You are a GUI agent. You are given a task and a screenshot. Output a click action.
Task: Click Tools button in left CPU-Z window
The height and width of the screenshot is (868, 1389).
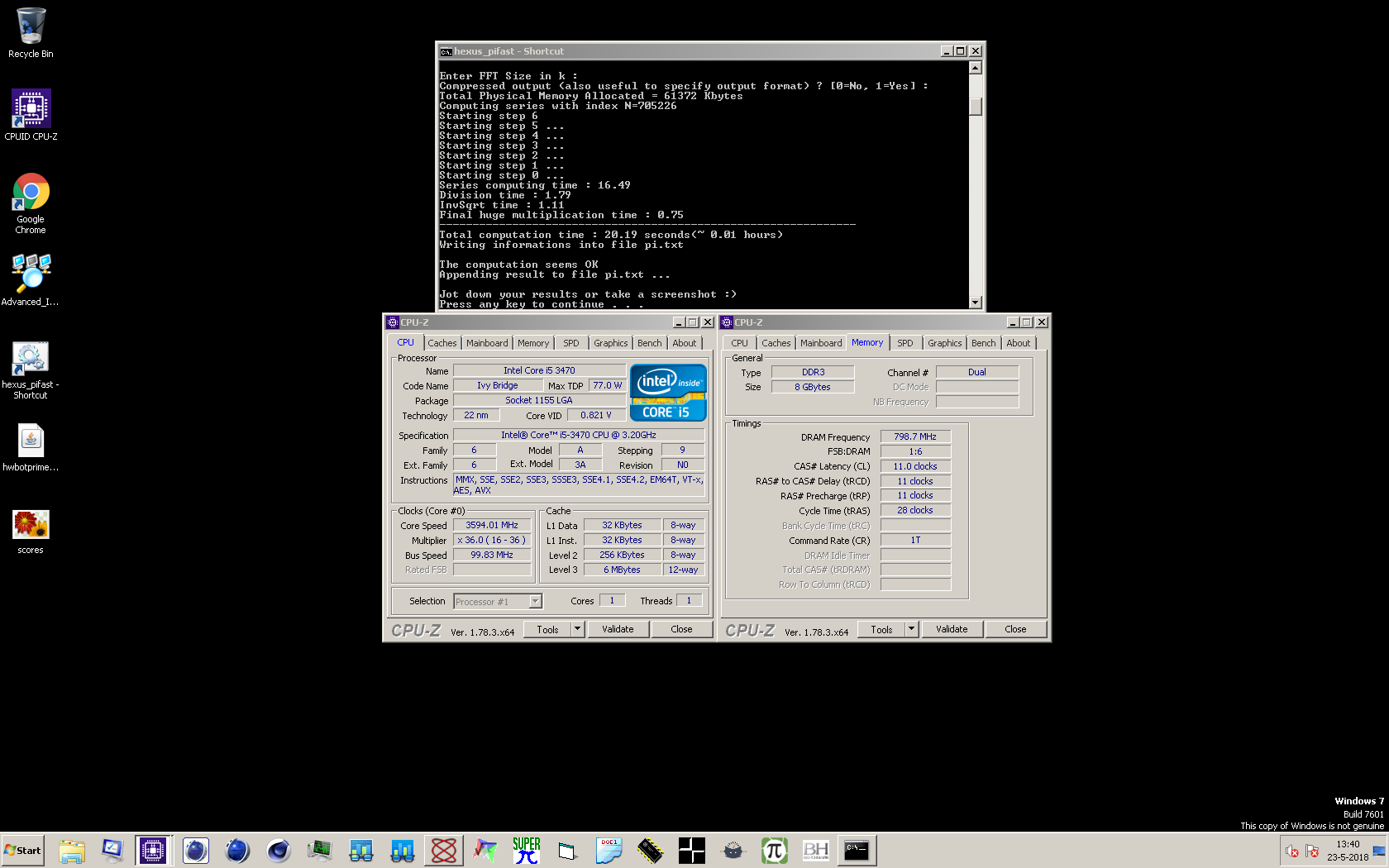(x=548, y=630)
